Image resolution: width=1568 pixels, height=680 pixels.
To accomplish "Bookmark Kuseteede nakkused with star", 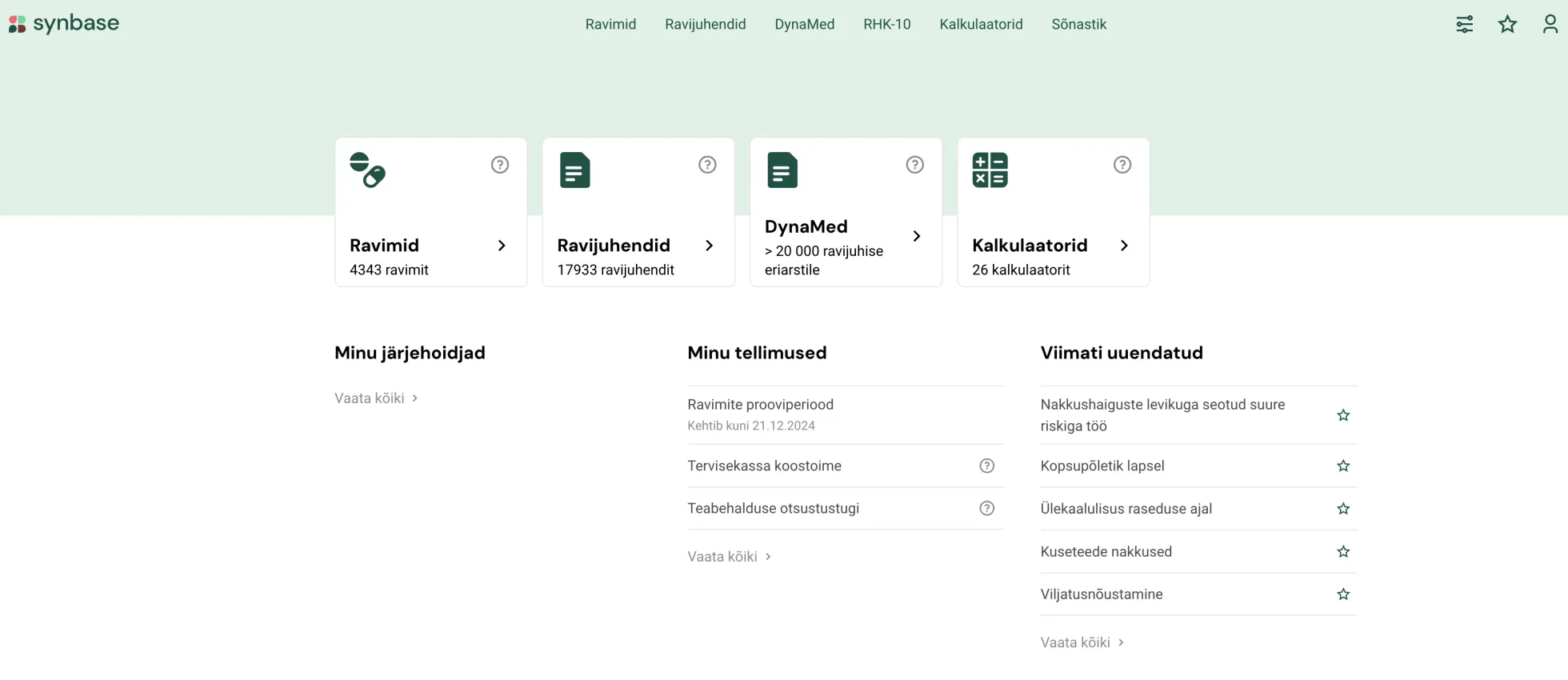I will pos(1343,552).
